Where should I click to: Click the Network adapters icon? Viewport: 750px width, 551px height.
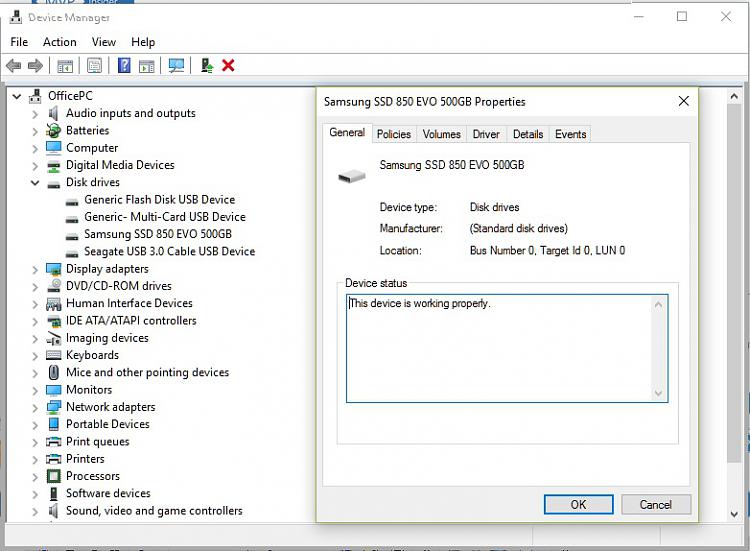54,407
